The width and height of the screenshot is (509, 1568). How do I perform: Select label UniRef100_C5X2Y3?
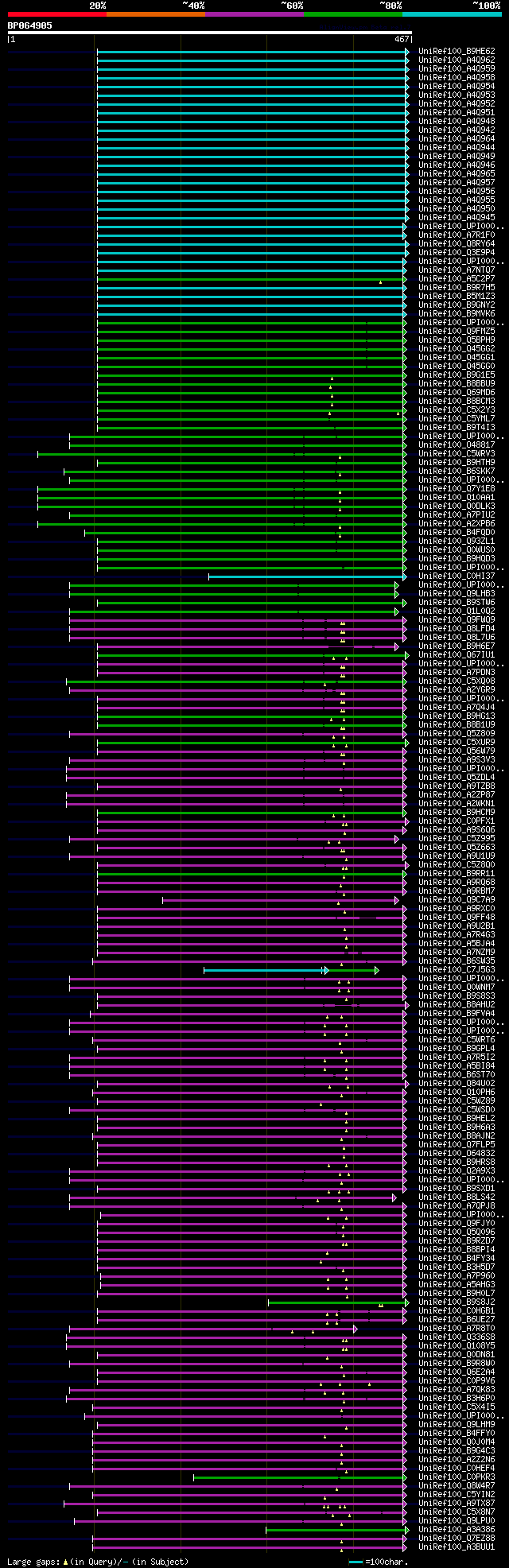457,409
